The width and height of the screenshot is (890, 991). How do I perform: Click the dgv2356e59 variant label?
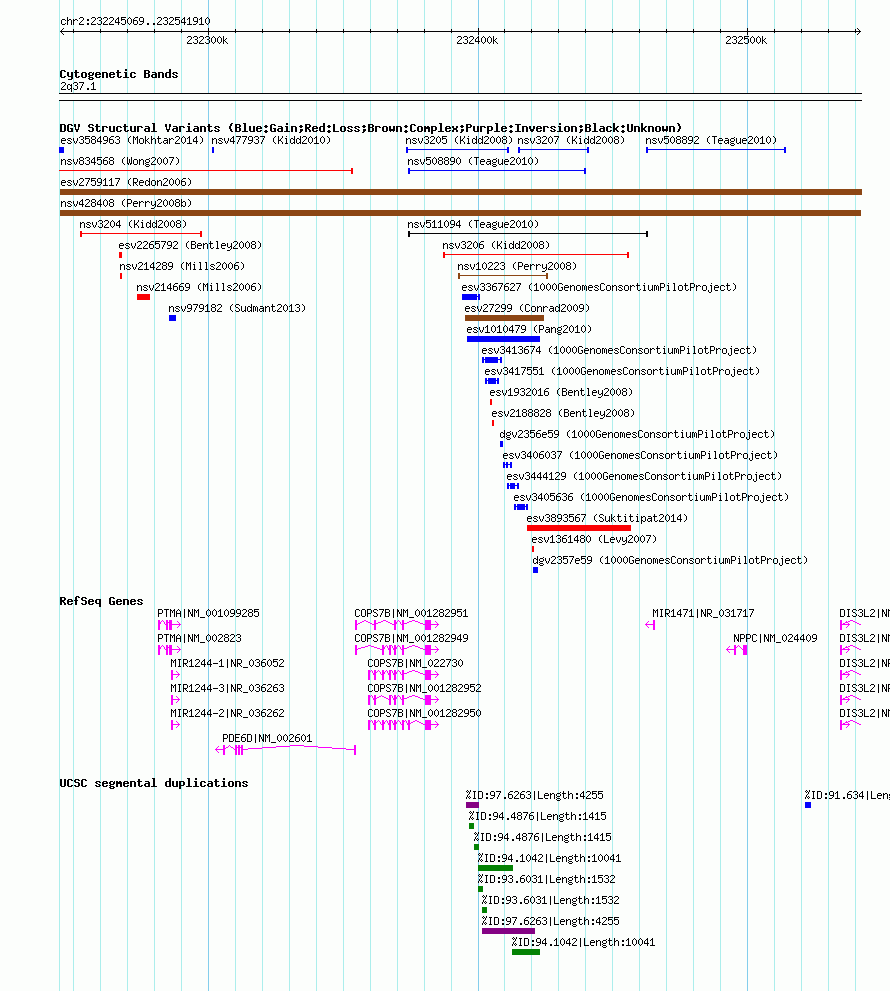637,434
